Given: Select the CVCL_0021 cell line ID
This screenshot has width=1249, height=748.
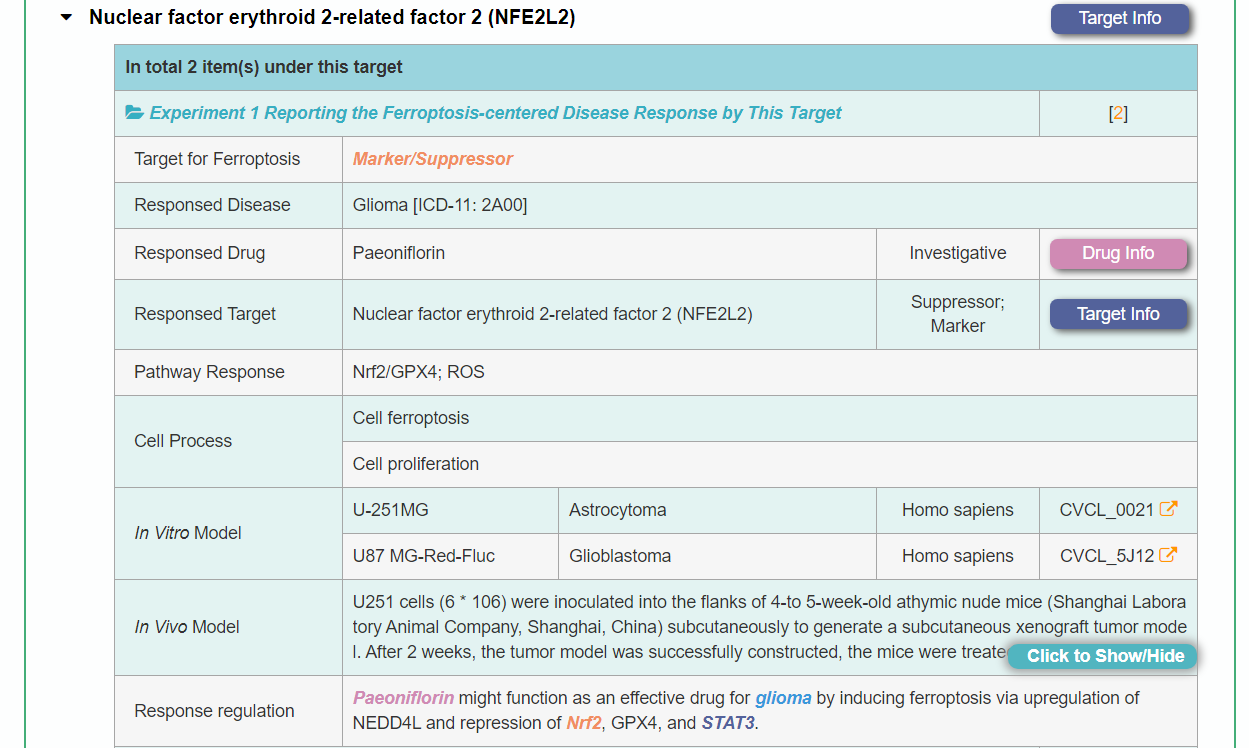Looking at the screenshot, I should (1106, 510).
